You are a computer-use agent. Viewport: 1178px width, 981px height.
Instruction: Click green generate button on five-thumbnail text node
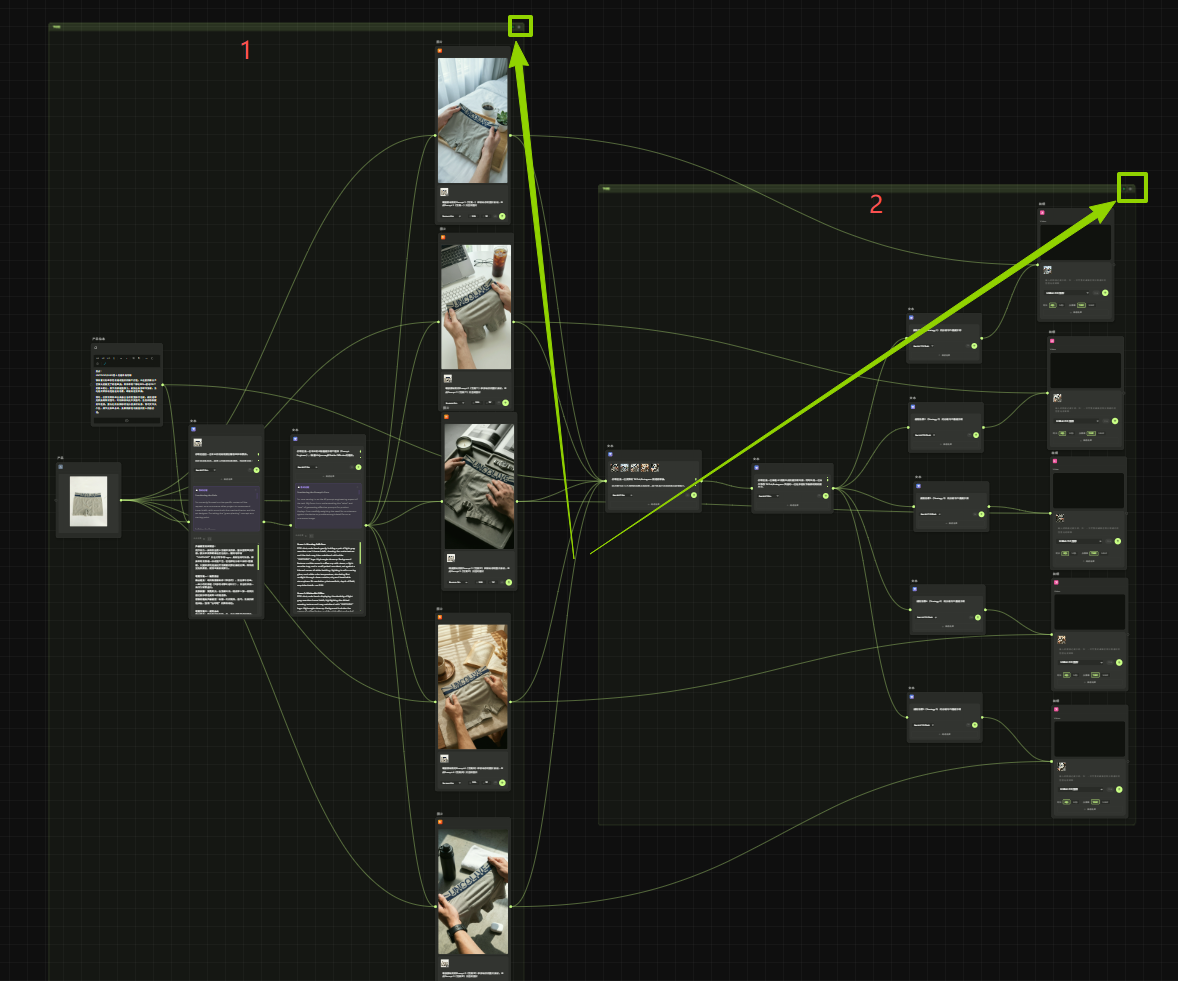coord(693,495)
